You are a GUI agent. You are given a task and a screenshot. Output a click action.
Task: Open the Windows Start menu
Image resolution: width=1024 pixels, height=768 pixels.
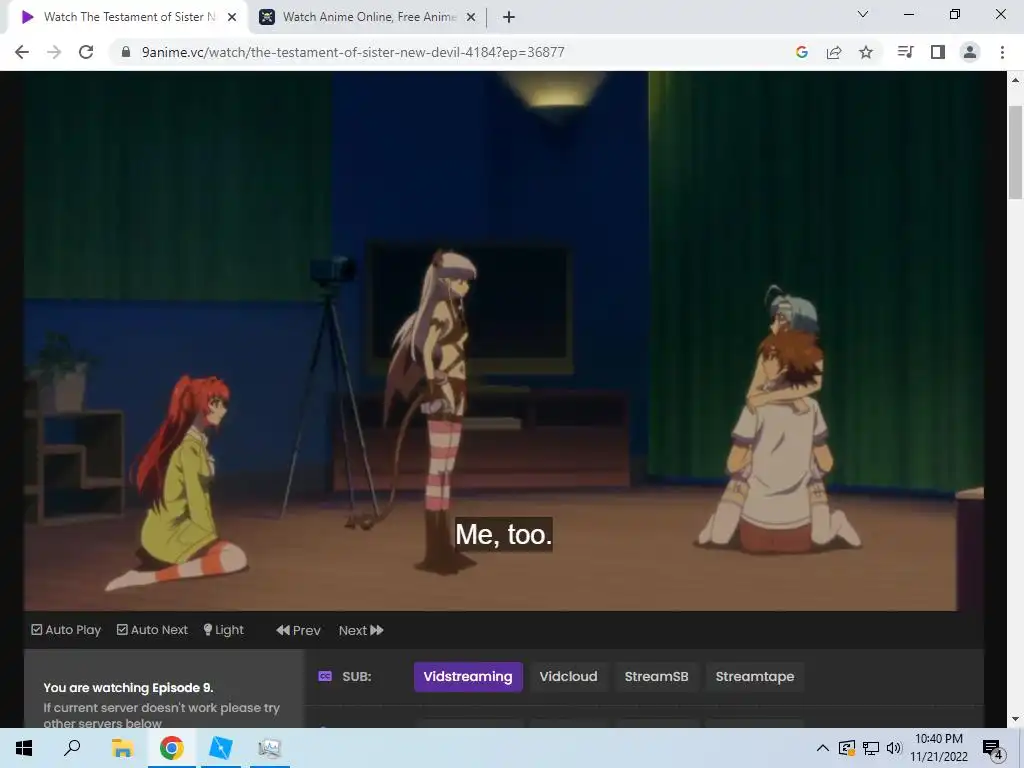coord(24,748)
